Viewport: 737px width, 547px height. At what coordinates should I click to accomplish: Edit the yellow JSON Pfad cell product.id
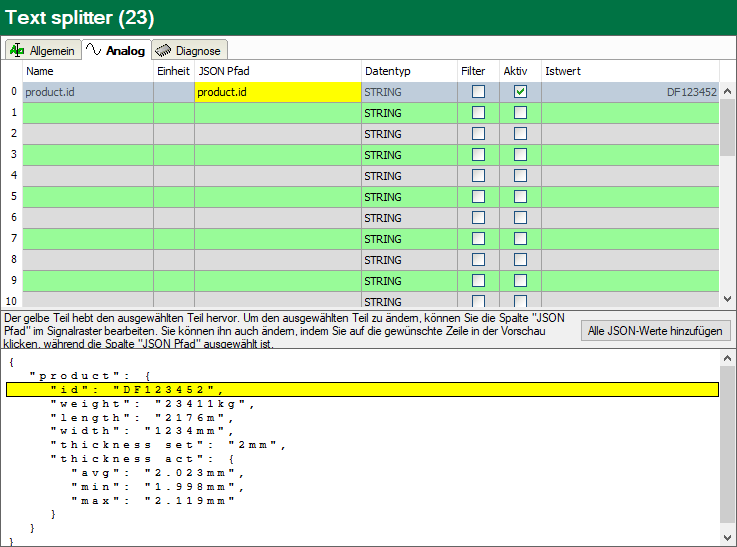pos(277,92)
